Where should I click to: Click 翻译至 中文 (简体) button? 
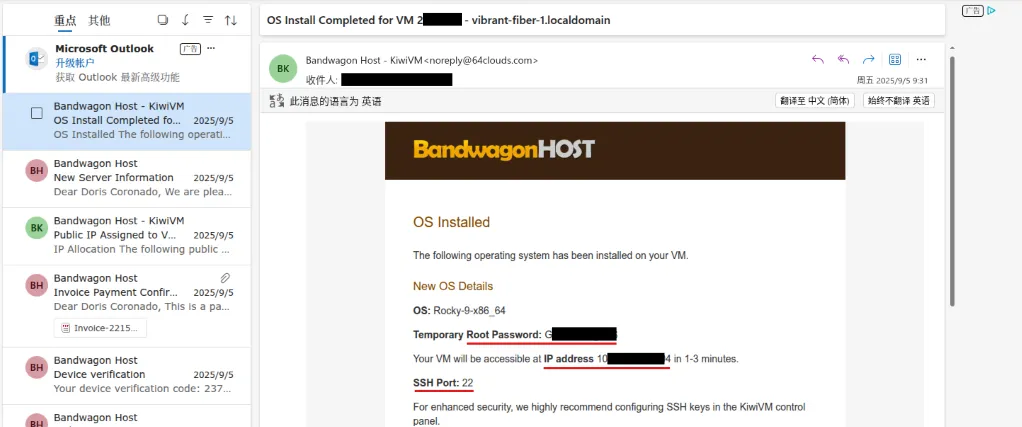pyautogui.click(x=815, y=101)
